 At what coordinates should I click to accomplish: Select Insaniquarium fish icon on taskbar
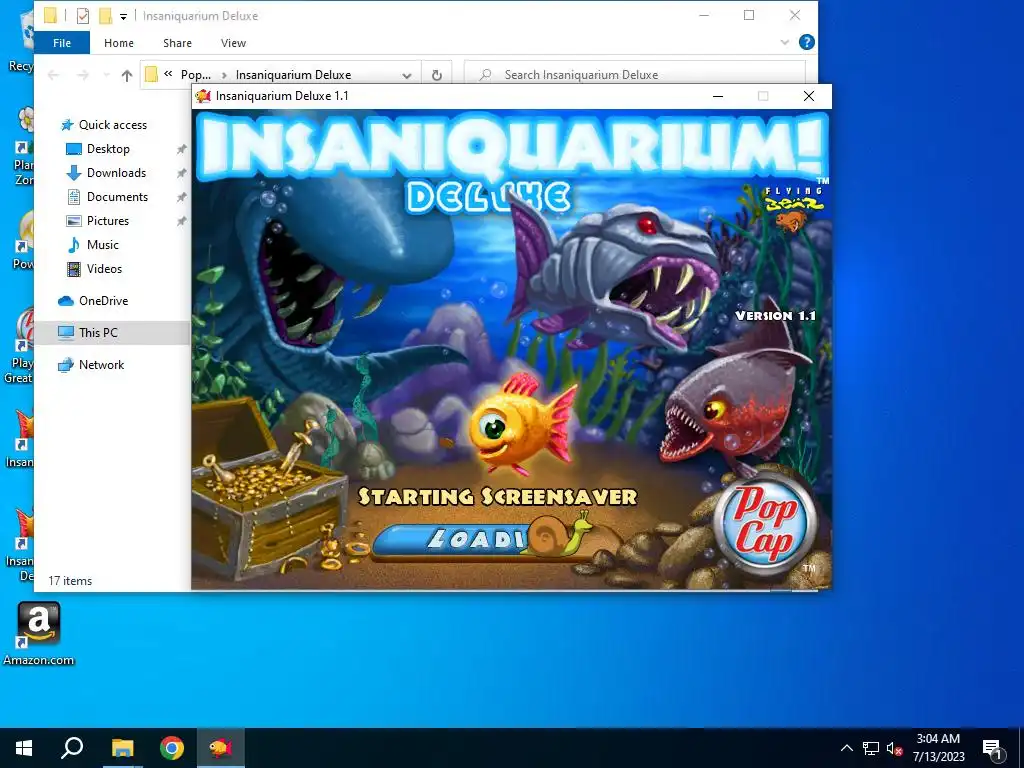point(221,748)
